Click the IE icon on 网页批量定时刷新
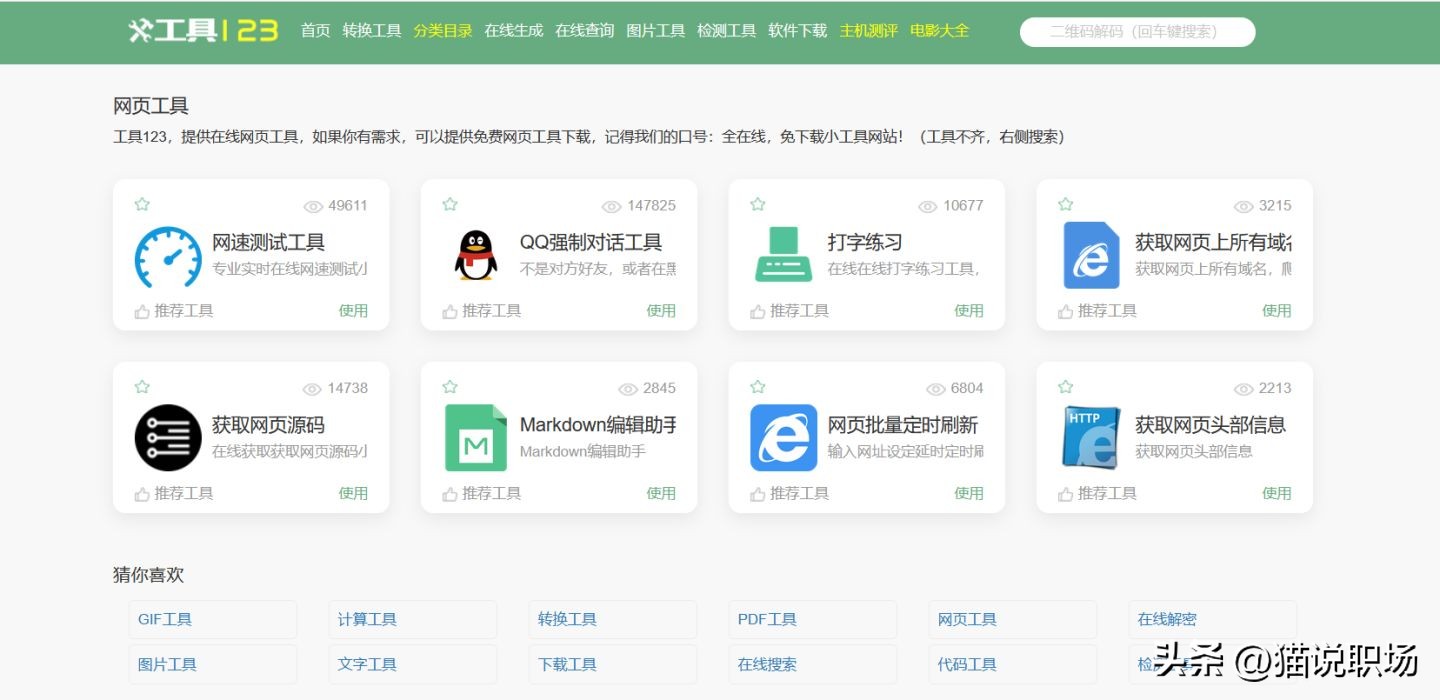Image resolution: width=1440 pixels, height=700 pixels. click(782, 437)
